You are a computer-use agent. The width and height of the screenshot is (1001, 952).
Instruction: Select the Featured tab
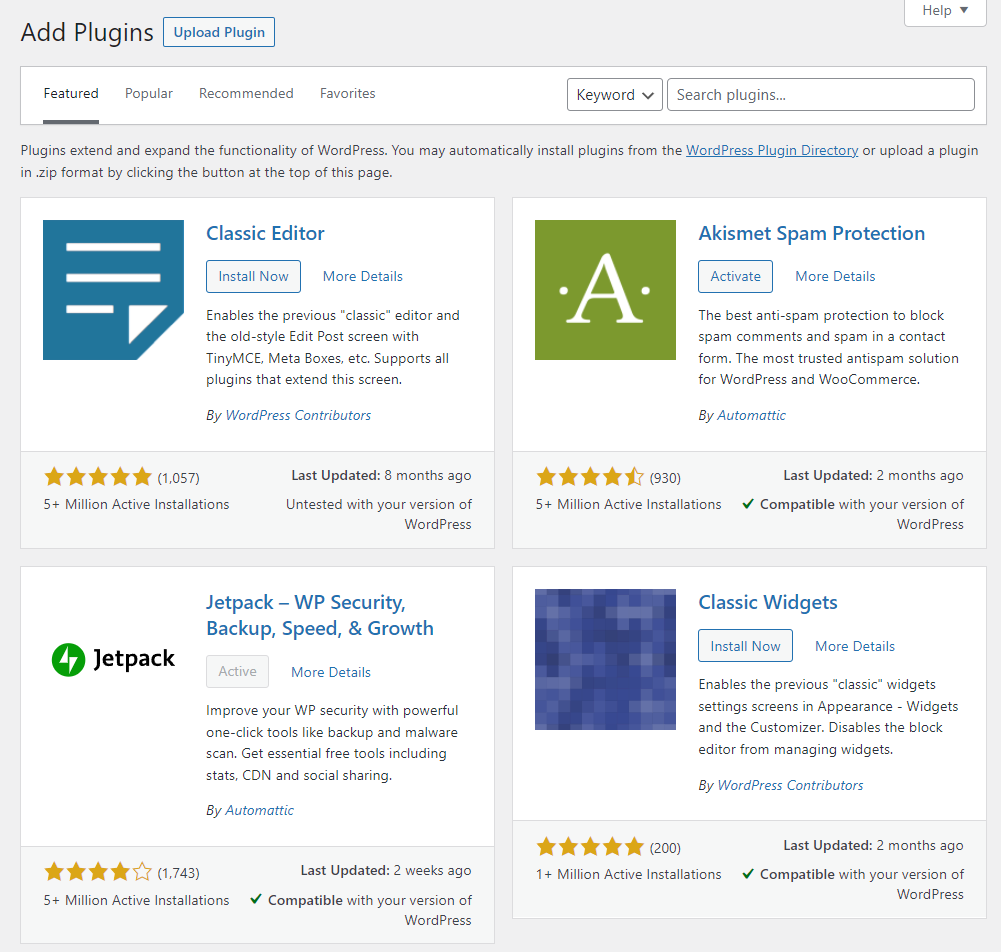click(71, 94)
